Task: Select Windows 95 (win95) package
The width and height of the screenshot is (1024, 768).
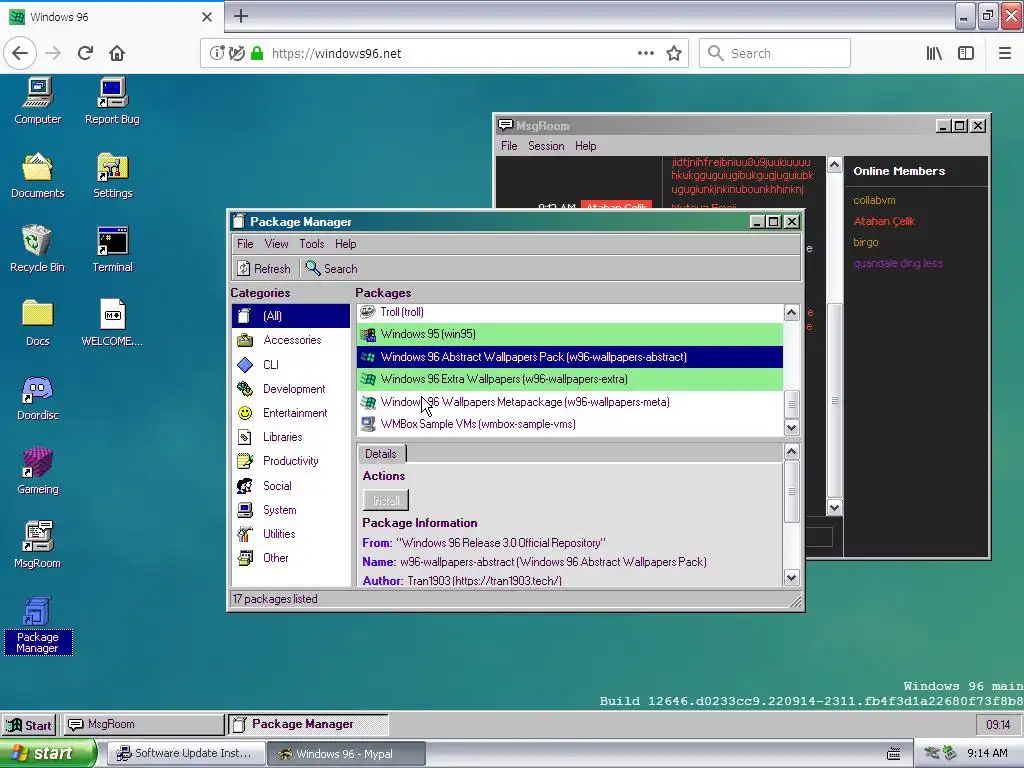Action: tap(570, 334)
